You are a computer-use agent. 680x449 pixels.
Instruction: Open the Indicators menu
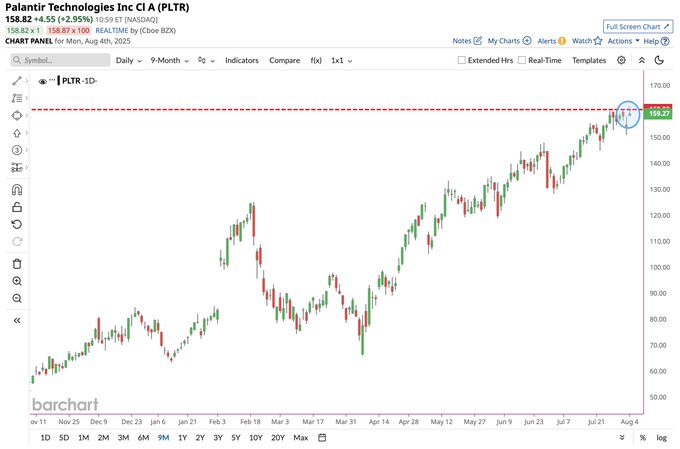[242, 60]
